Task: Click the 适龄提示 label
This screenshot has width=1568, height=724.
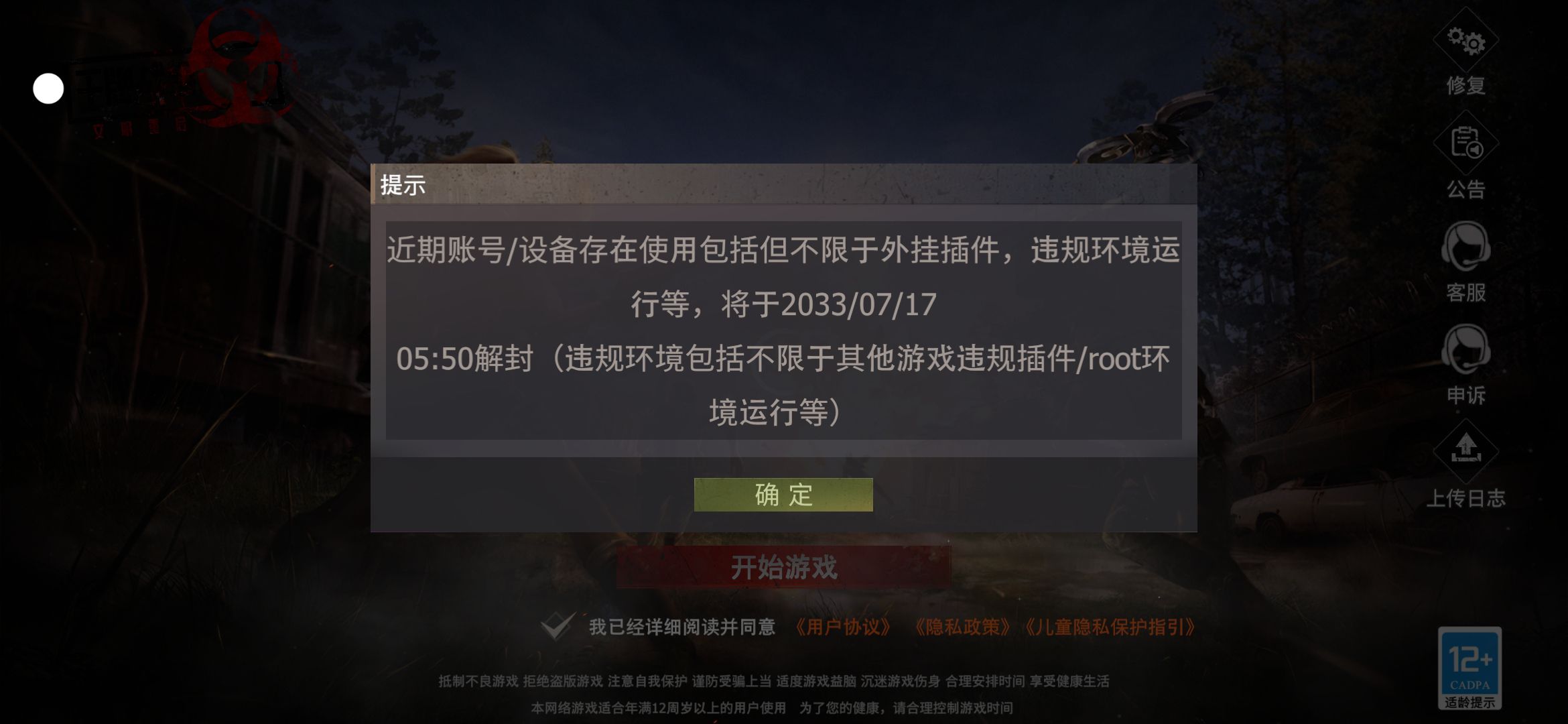Action: coord(1469,702)
